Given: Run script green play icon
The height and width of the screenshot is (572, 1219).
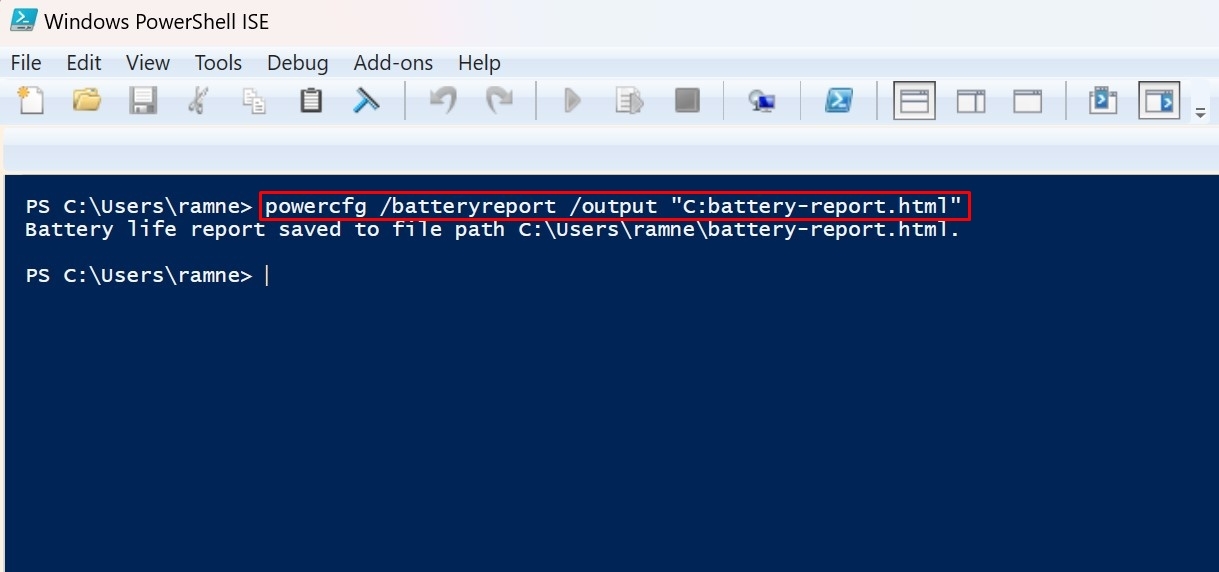Looking at the screenshot, I should pos(572,100).
